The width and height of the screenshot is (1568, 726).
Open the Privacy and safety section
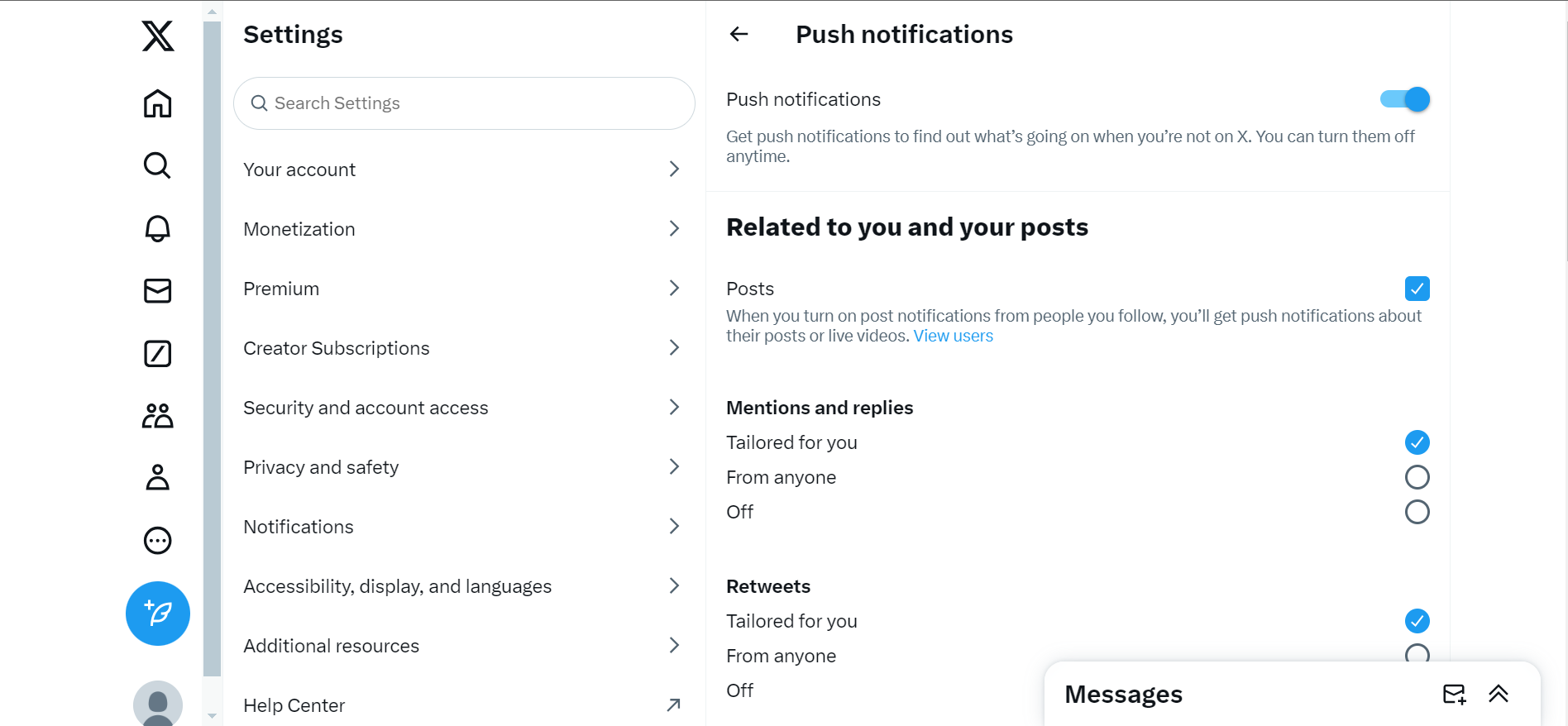click(x=461, y=467)
